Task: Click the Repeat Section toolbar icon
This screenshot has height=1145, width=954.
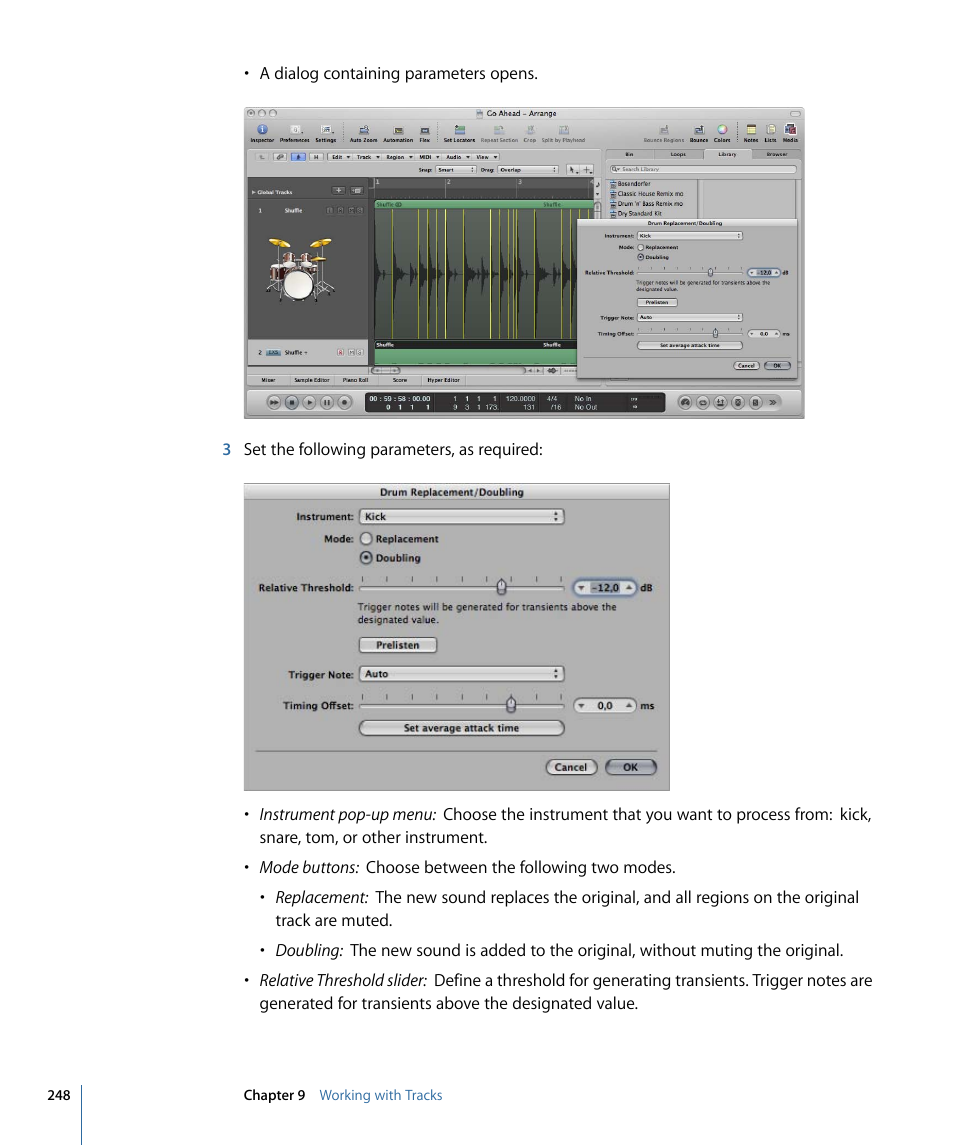Action: 499,130
